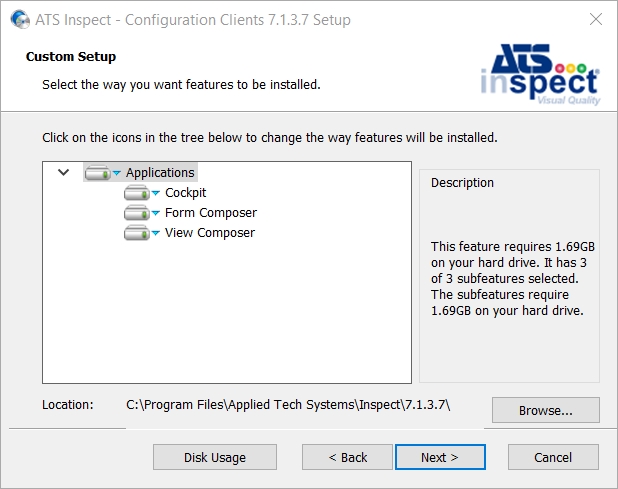The width and height of the screenshot is (618, 489).
Task: Open the Applications install-option dropdown arrow
Action: click(117, 173)
